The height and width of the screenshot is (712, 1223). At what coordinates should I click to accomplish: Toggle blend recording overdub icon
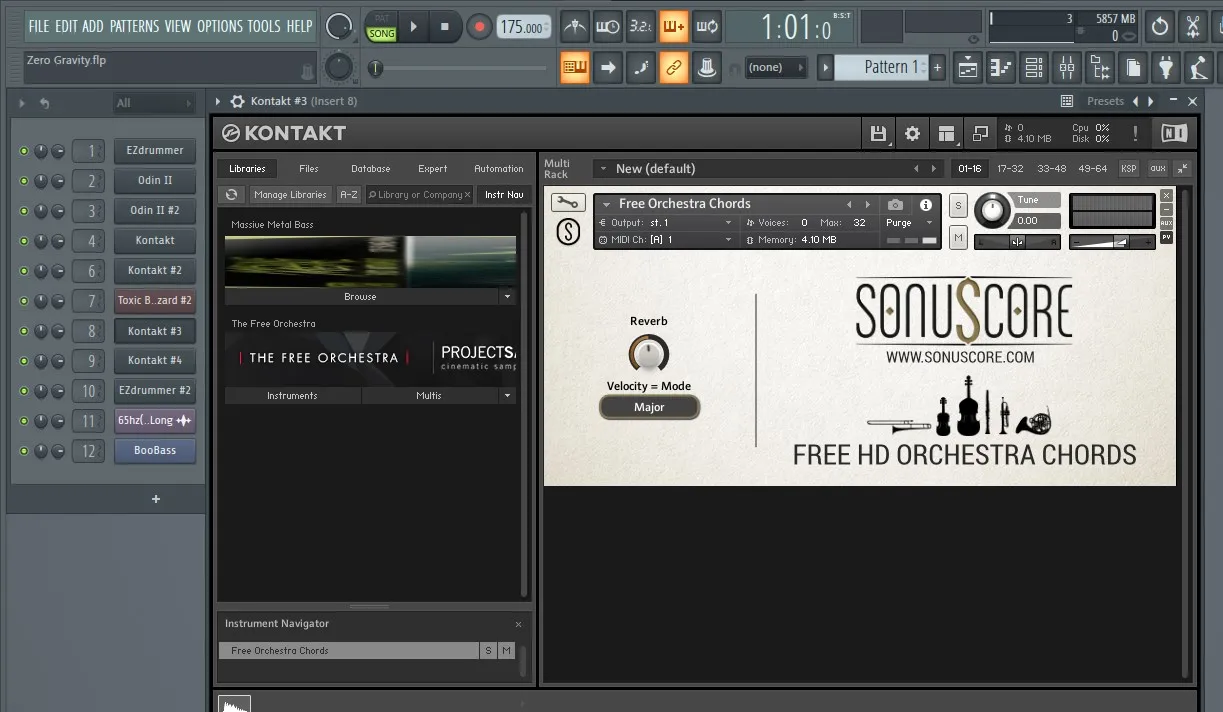point(673,26)
